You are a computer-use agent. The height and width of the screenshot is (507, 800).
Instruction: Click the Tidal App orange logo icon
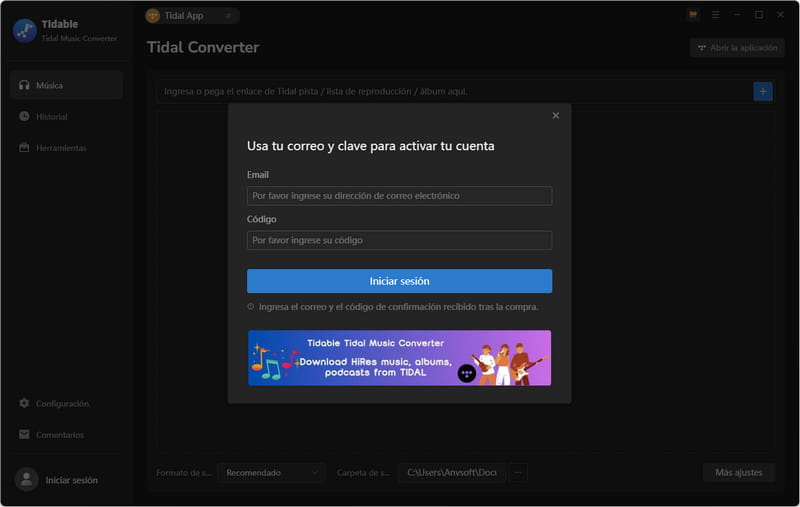coord(153,16)
